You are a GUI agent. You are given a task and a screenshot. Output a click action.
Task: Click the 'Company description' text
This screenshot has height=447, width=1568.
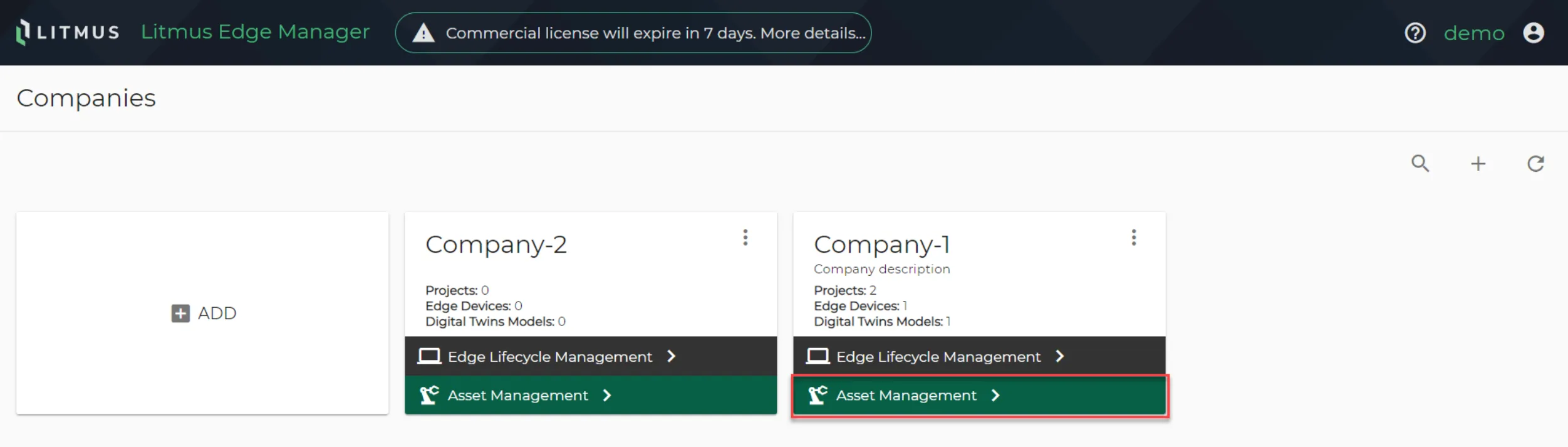(882, 269)
